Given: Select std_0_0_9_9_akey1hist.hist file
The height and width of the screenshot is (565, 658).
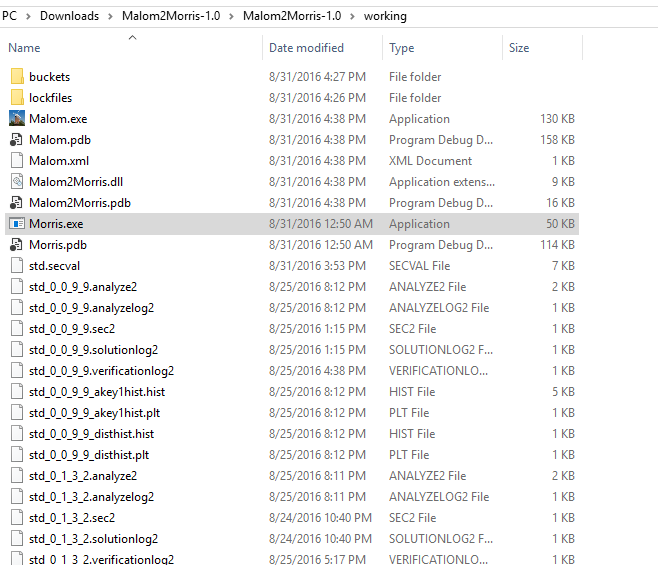Looking at the screenshot, I should [x=97, y=392].
